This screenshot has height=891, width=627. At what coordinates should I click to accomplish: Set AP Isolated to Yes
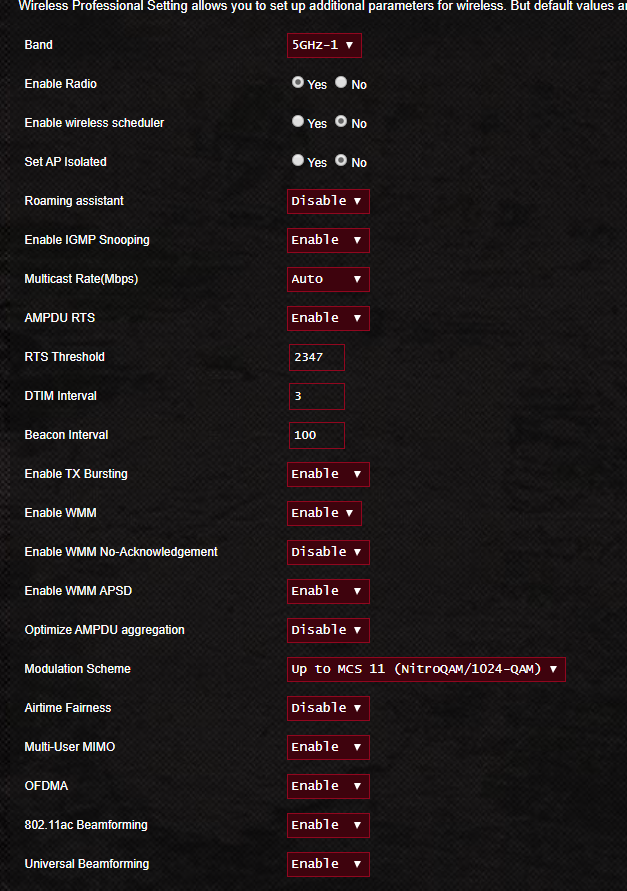pos(298,160)
